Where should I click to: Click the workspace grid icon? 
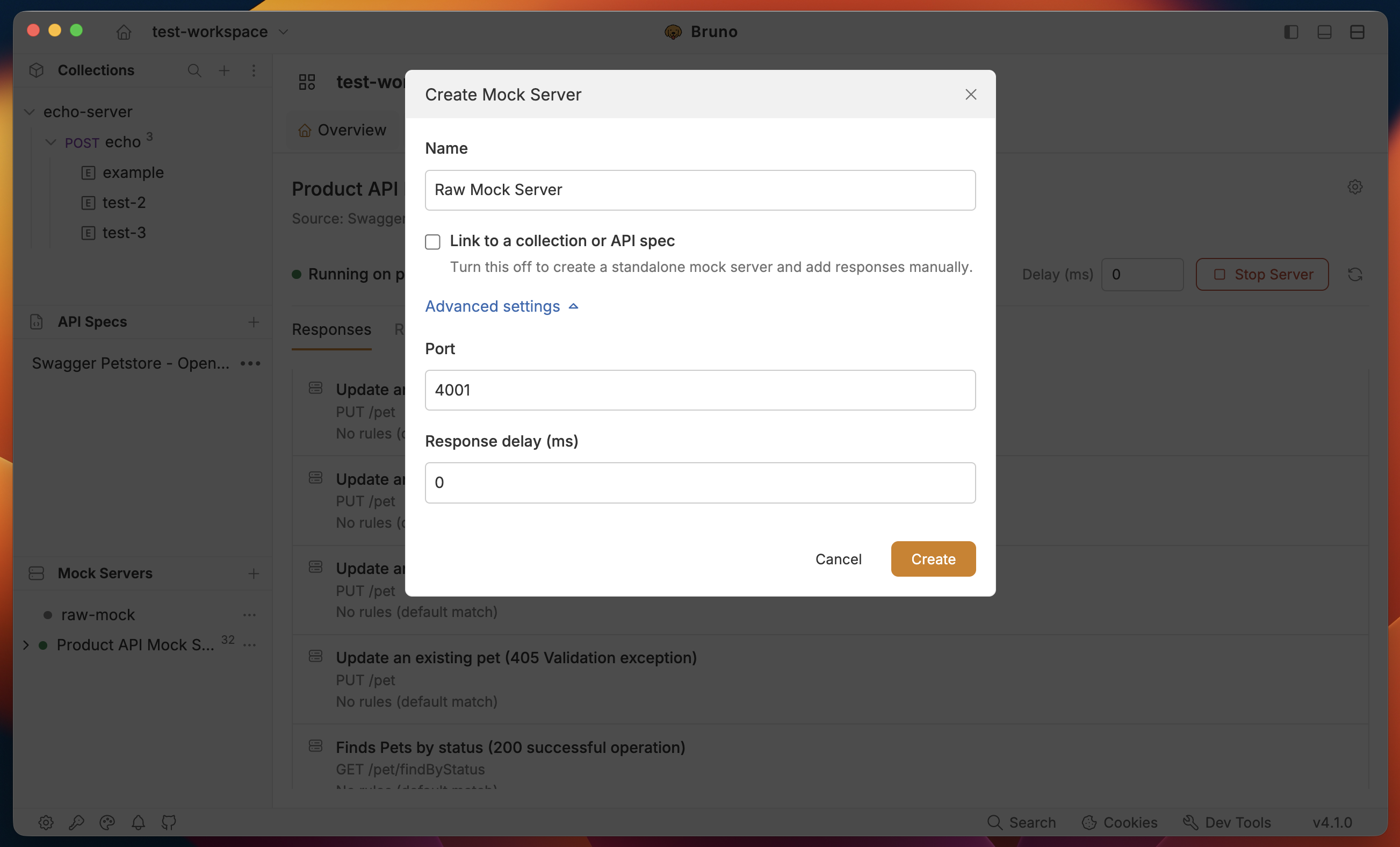[307, 82]
